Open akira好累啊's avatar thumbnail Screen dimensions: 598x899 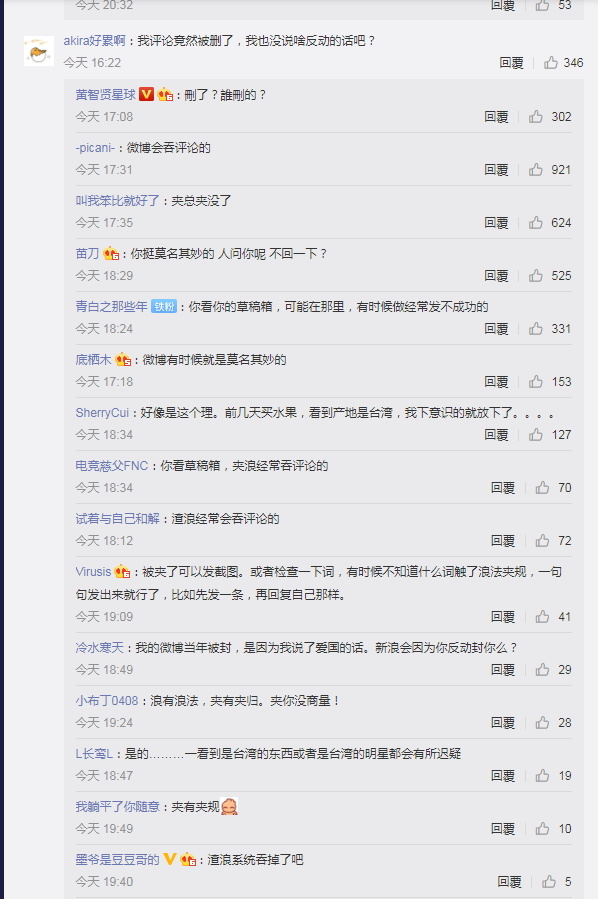click(x=39, y=50)
